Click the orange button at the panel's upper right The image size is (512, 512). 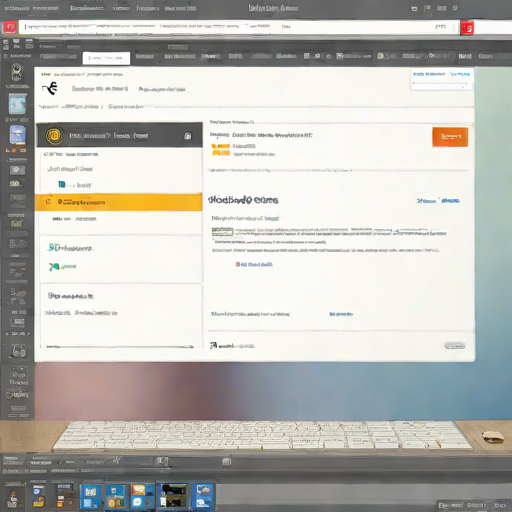point(450,137)
